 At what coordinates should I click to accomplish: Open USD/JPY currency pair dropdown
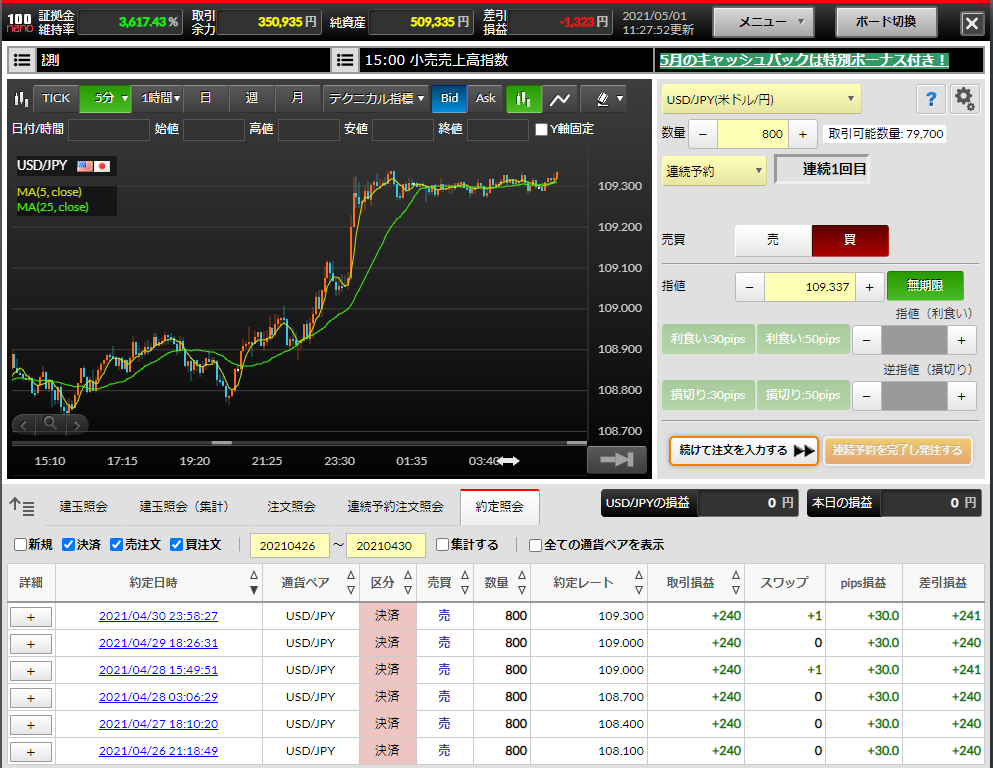tap(761, 99)
